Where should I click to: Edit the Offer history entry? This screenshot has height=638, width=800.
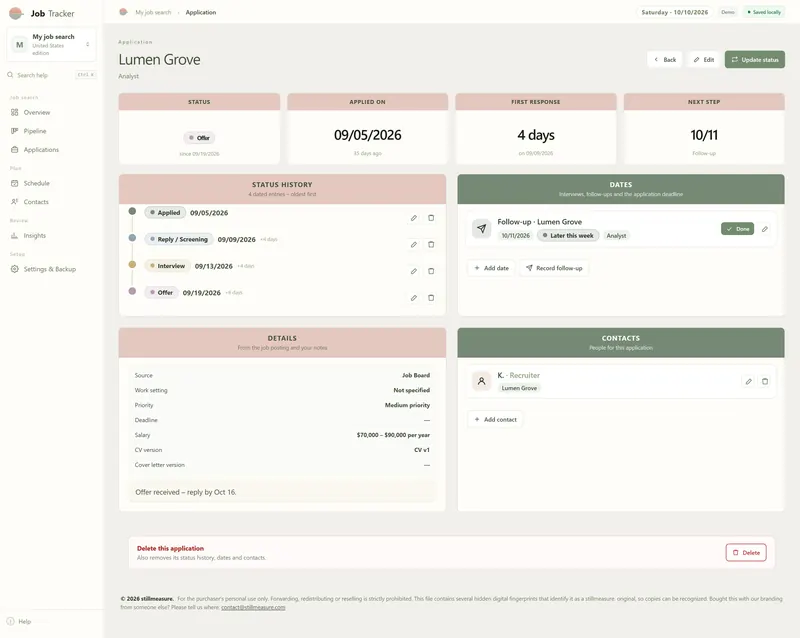(x=414, y=298)
